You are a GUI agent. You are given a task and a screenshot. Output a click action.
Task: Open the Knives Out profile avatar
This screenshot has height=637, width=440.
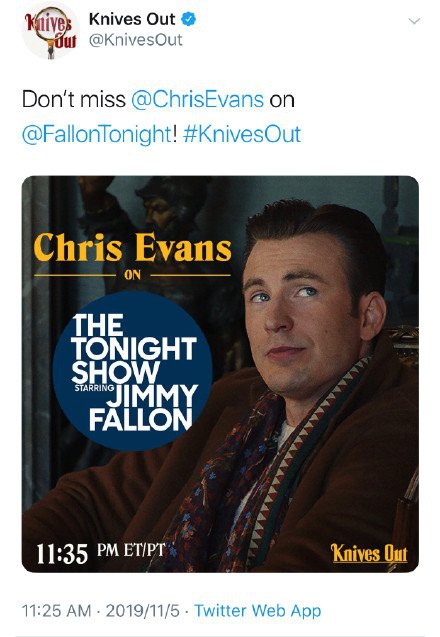click(51, 31)
